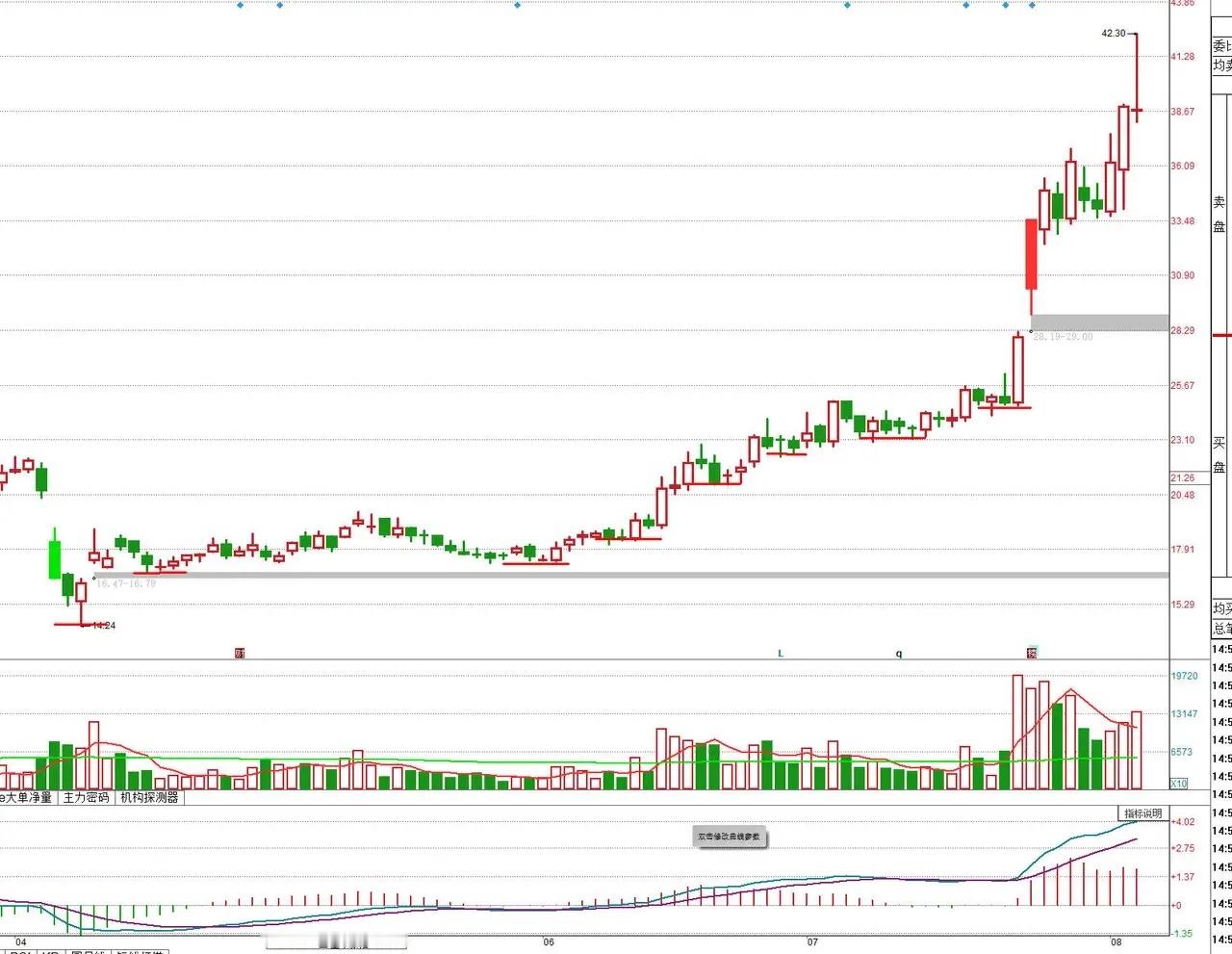1232x954 pixels.
Task: Click the L marker under the price chart
Action: (x=781, y=653)
